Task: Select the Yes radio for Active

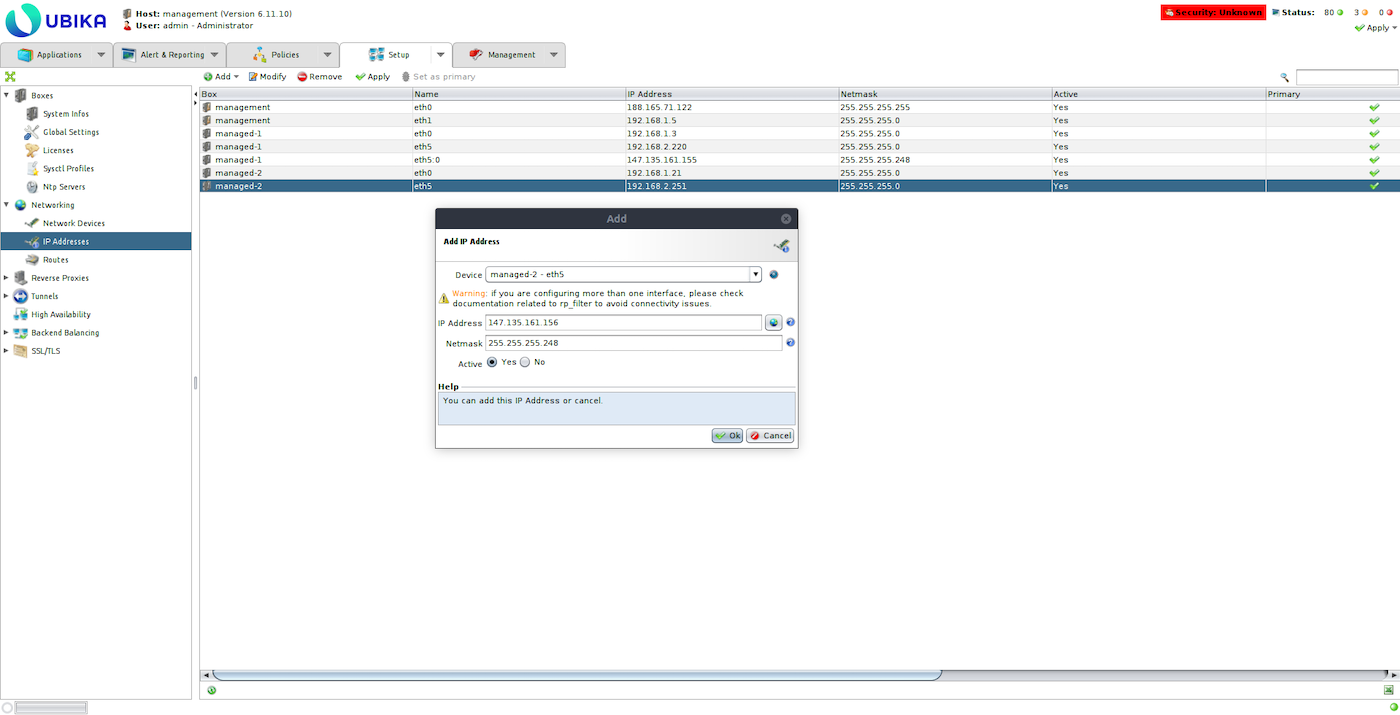Action: 492,362
